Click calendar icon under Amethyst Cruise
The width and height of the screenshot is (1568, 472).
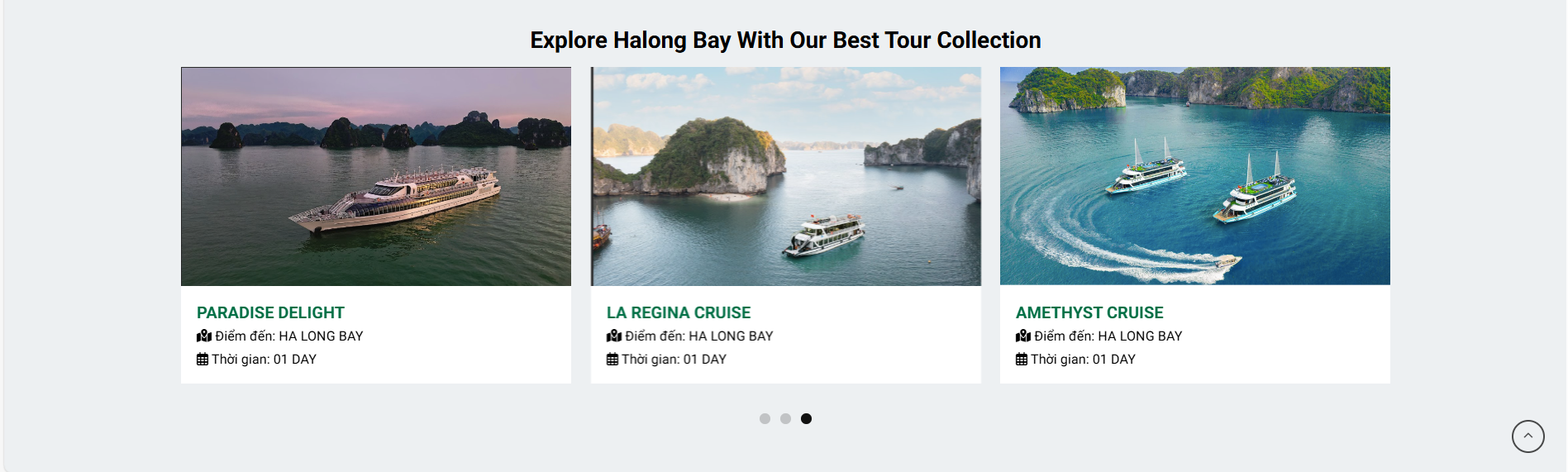tap(1022, 359)
